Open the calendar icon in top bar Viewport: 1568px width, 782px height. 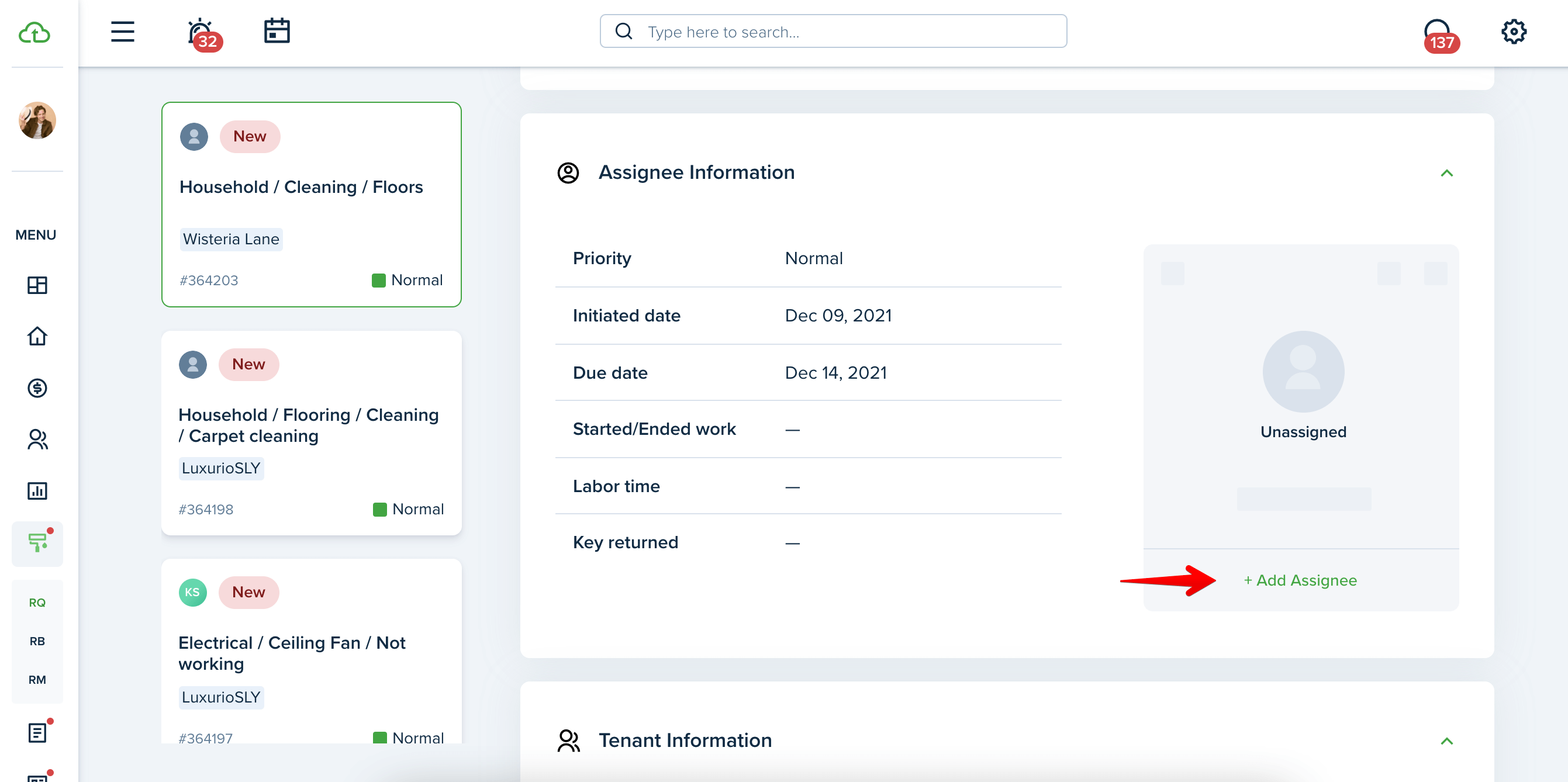[x=277, y=30]
